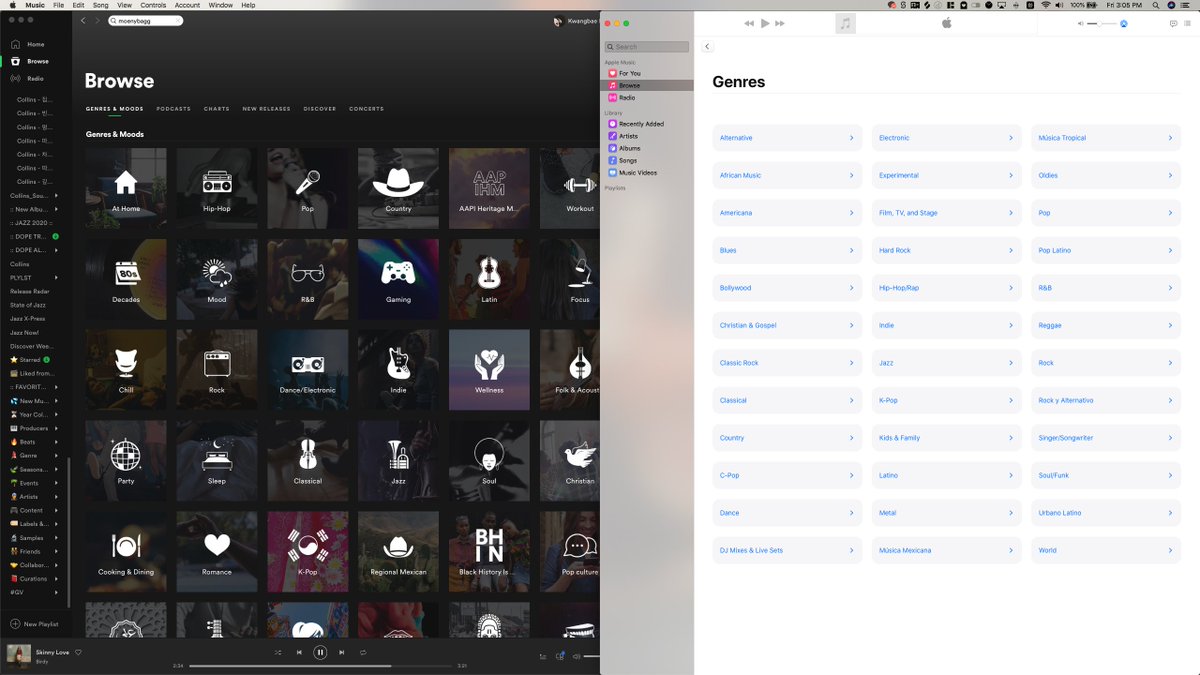Open Spotify play queue icon

[543, 656]
